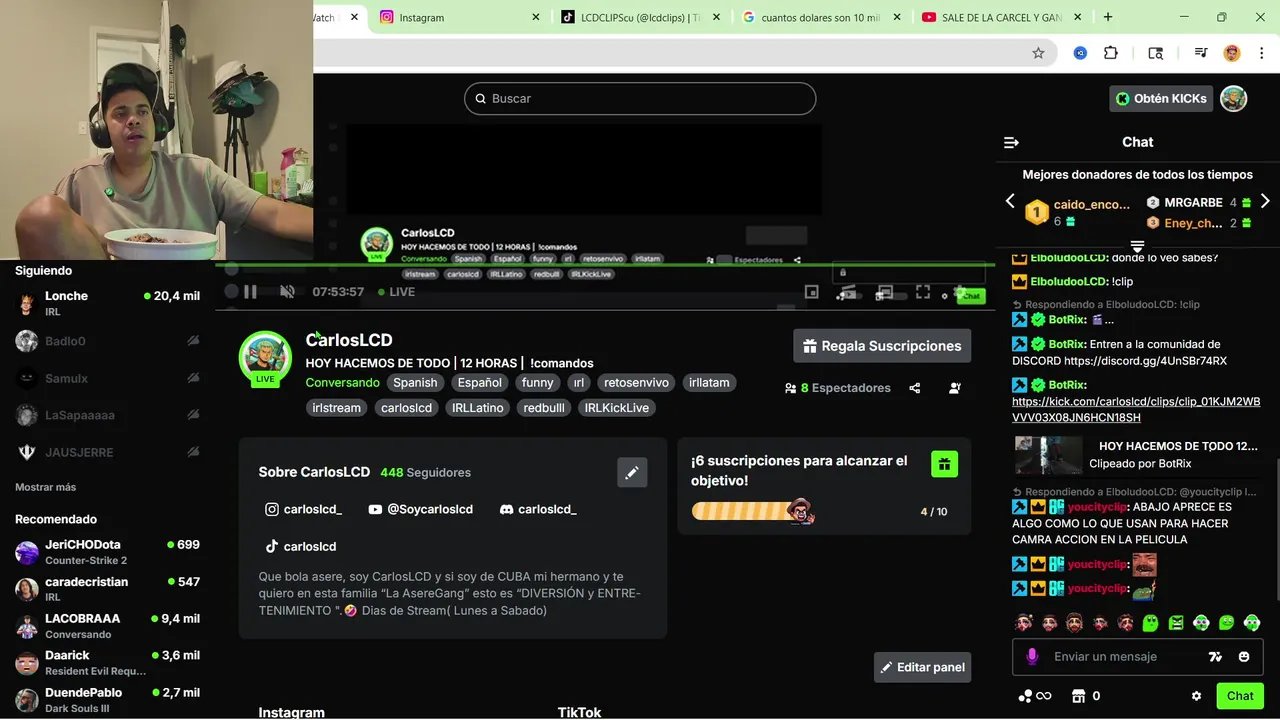Click the Español tag
1280x720 pixels.
(x=480, y=382)
